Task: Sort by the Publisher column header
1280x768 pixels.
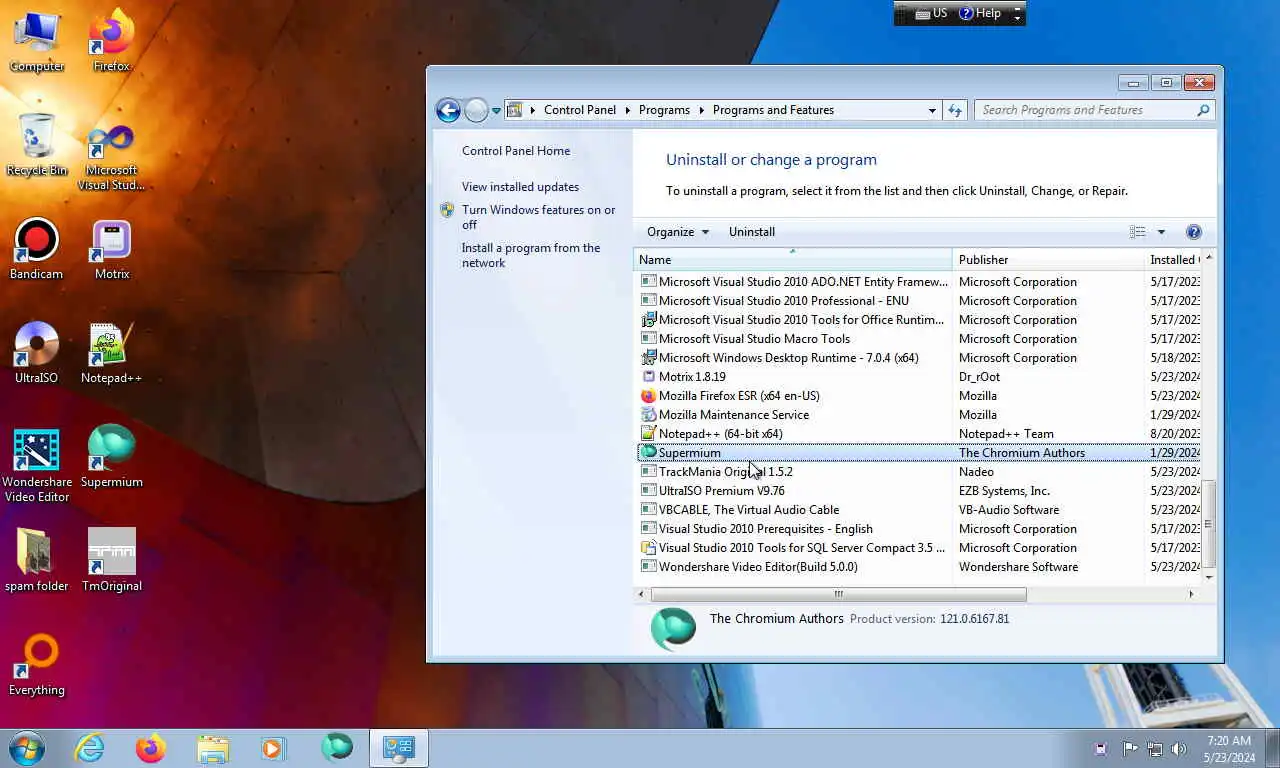Action: coord(1048,260)
